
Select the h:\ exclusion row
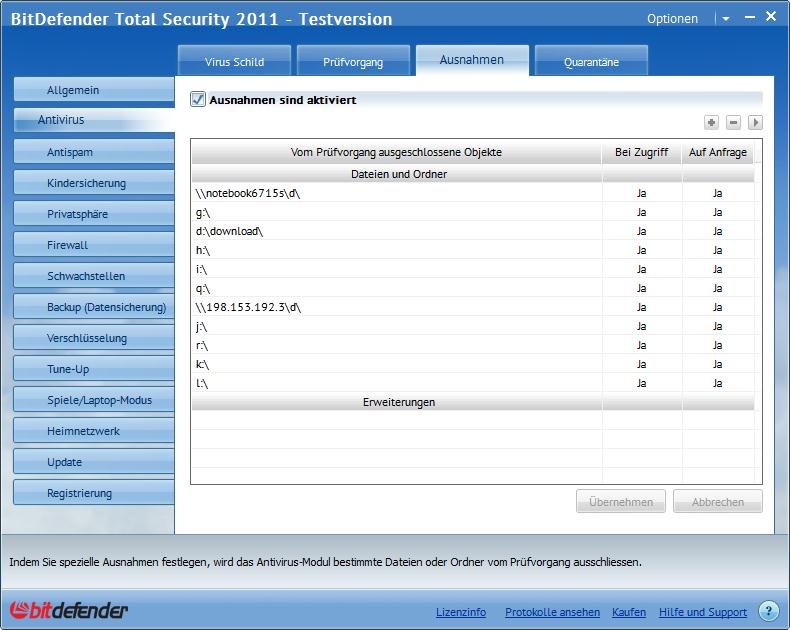(x=473, y=250)
